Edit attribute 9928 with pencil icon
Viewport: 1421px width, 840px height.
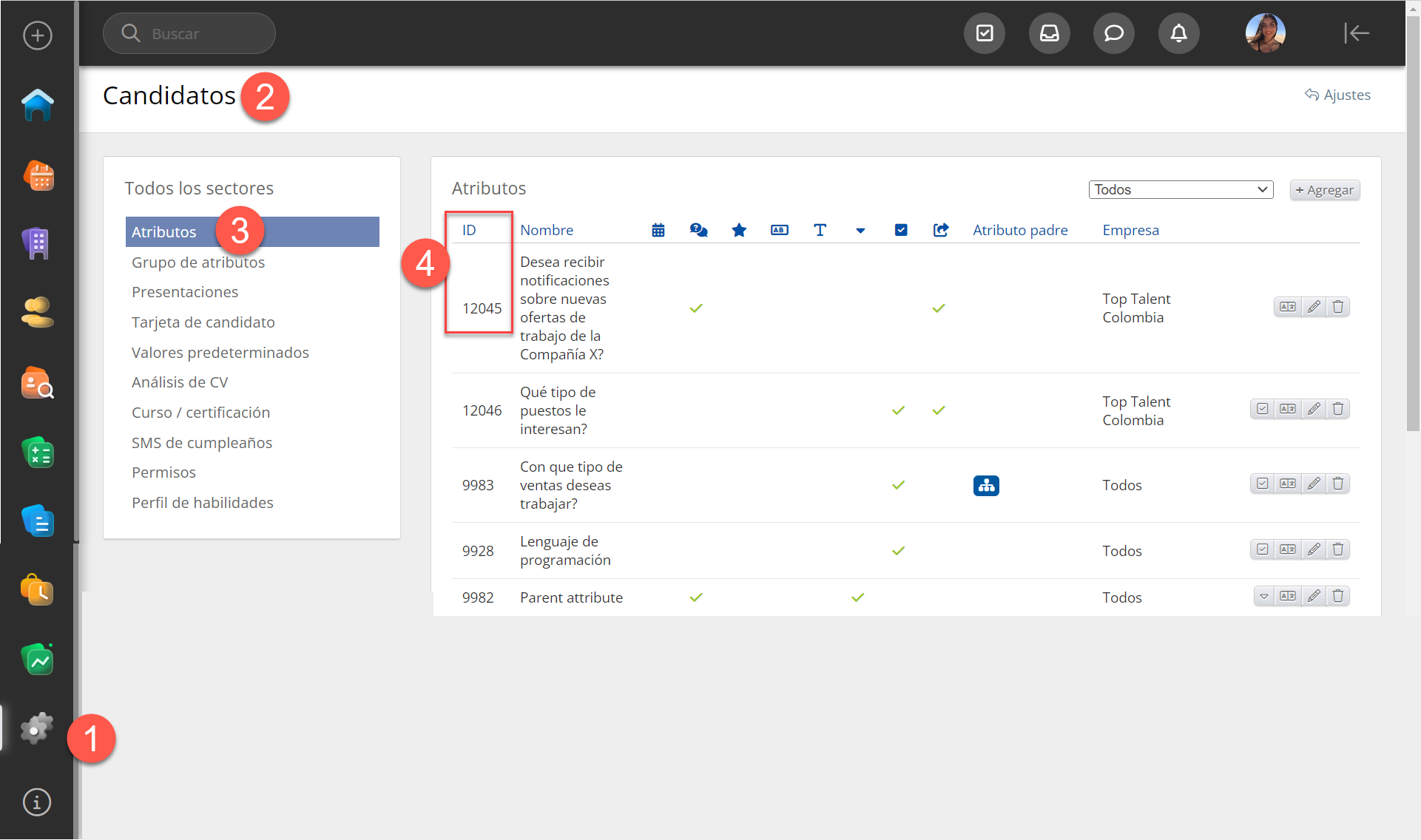click(x=1313, y=549)
